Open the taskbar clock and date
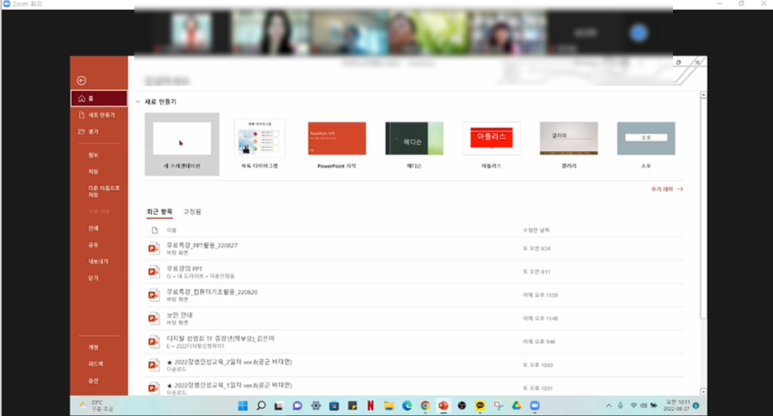Image resolution: width=773 pixels, height=416 pixels. click(x=676, y=406)
